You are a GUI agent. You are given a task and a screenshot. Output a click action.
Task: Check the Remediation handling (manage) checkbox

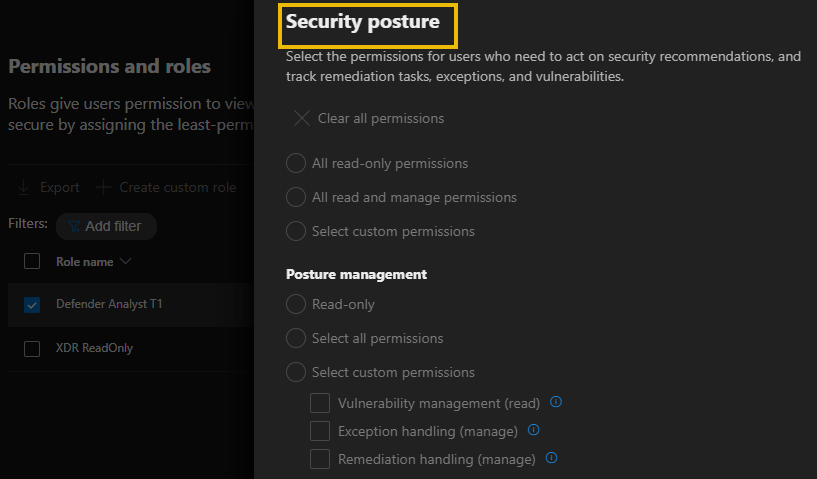(x=320, y=459)
